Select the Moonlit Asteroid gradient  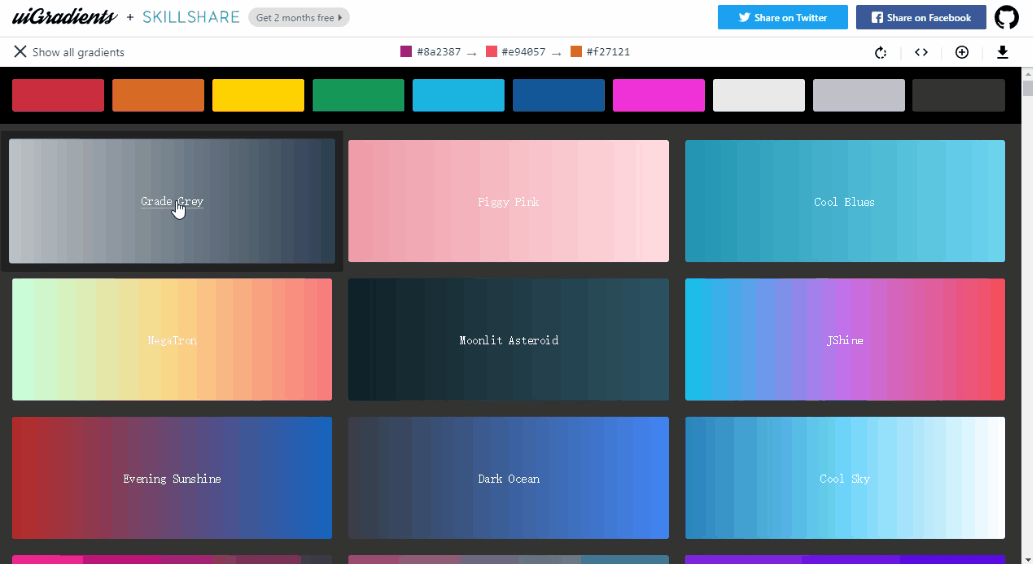(509, 339)
